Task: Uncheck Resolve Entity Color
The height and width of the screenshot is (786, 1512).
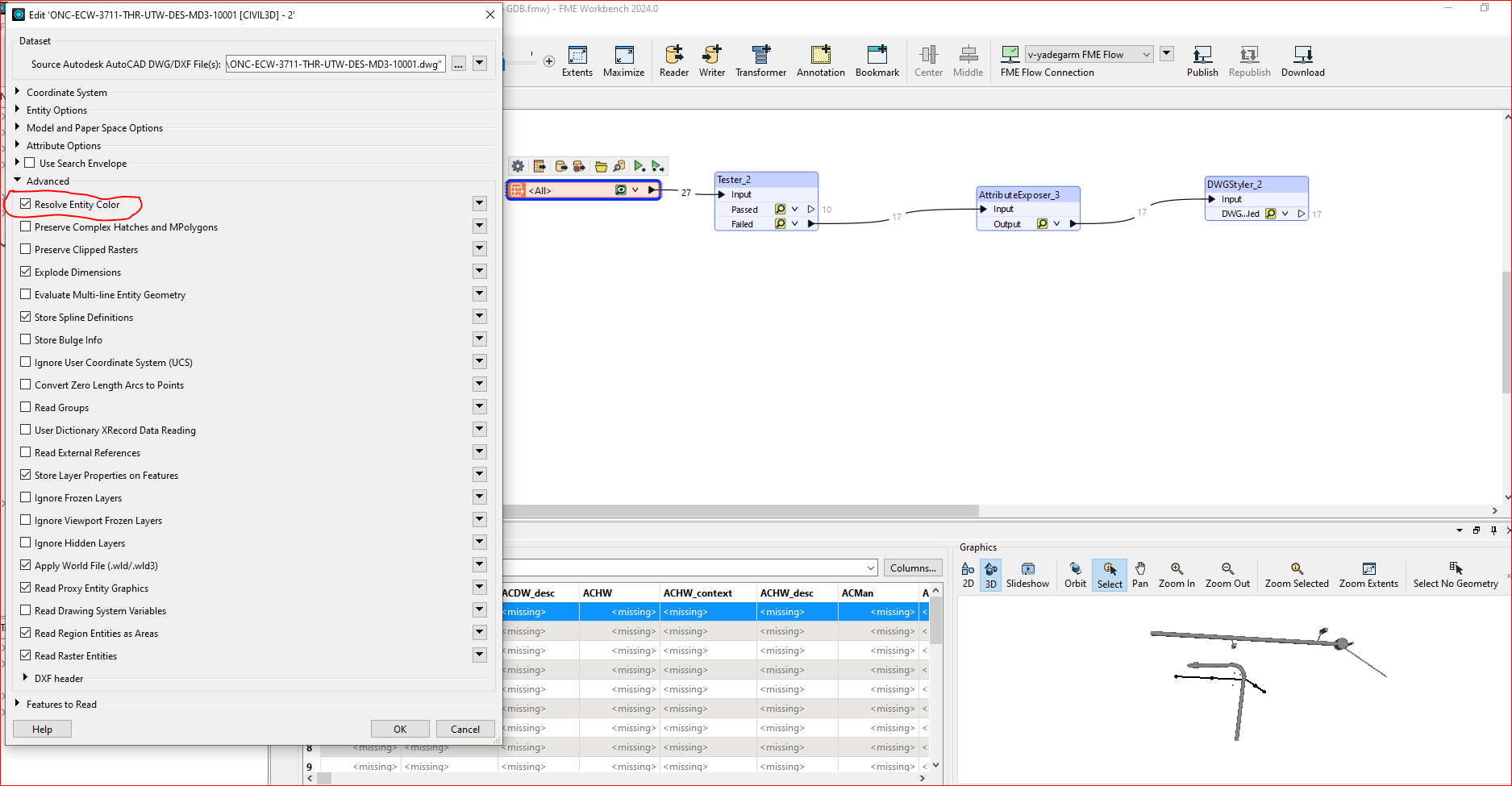Action: [x=26, y=204]
